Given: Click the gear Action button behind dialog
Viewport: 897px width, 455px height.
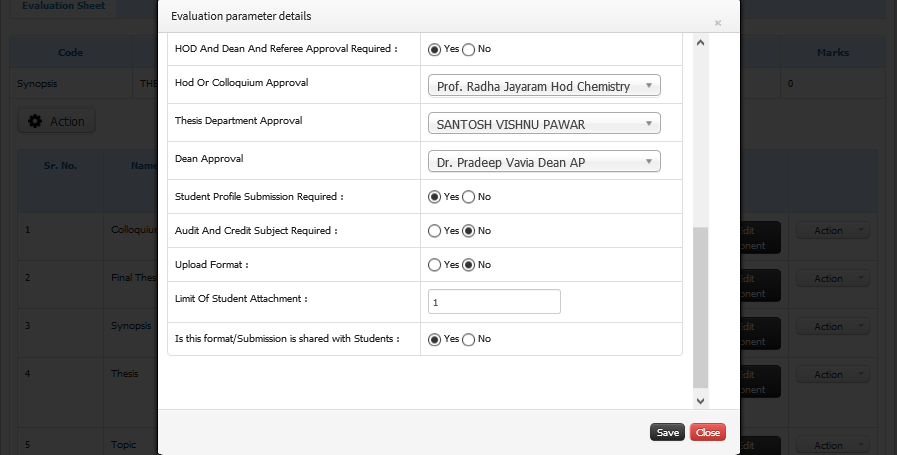Looking at the screenshot, I should [56, 121].
